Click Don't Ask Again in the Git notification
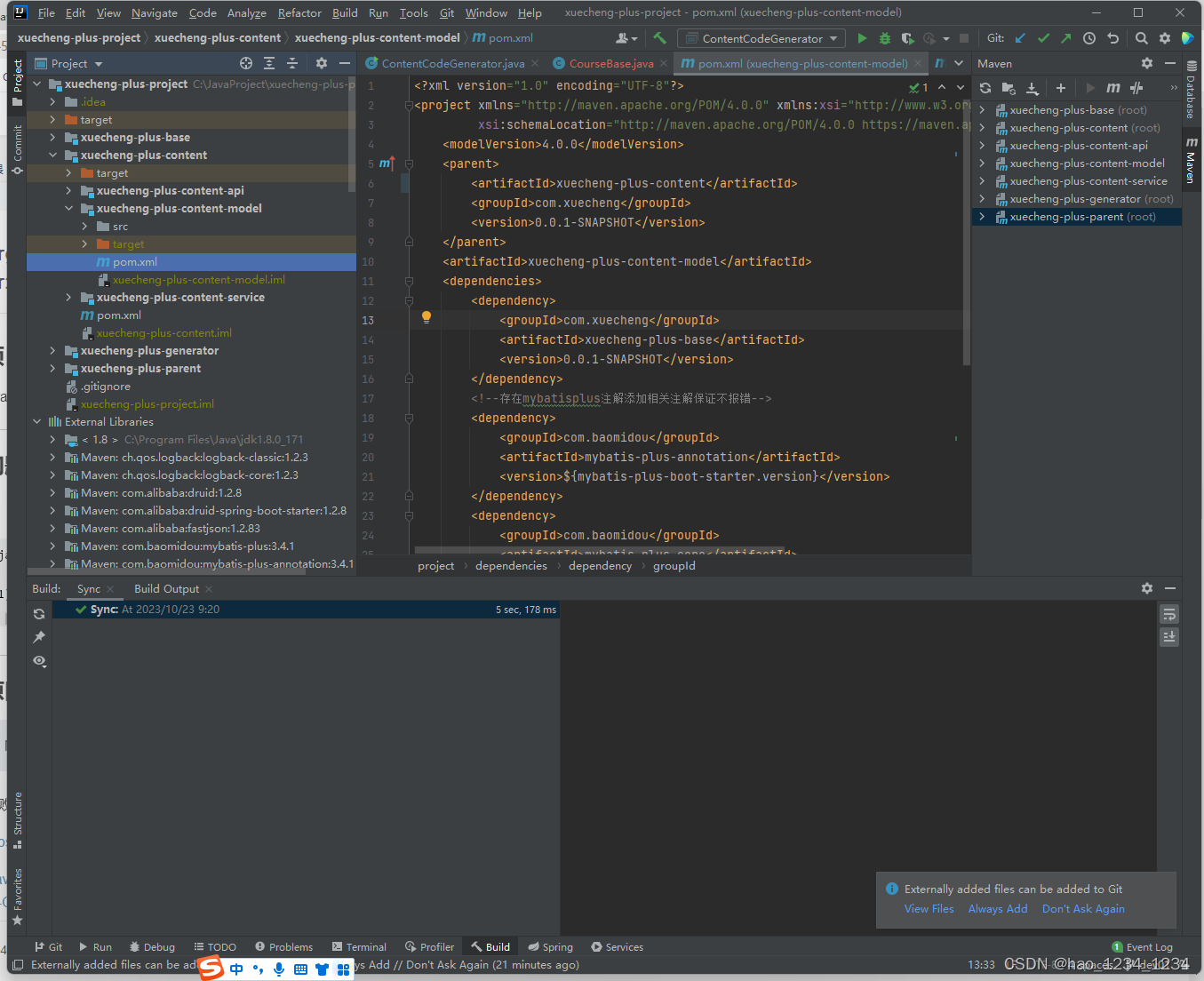Image resolution: width=1204 pixels, height=981 pixels. tap(1083, 908)
